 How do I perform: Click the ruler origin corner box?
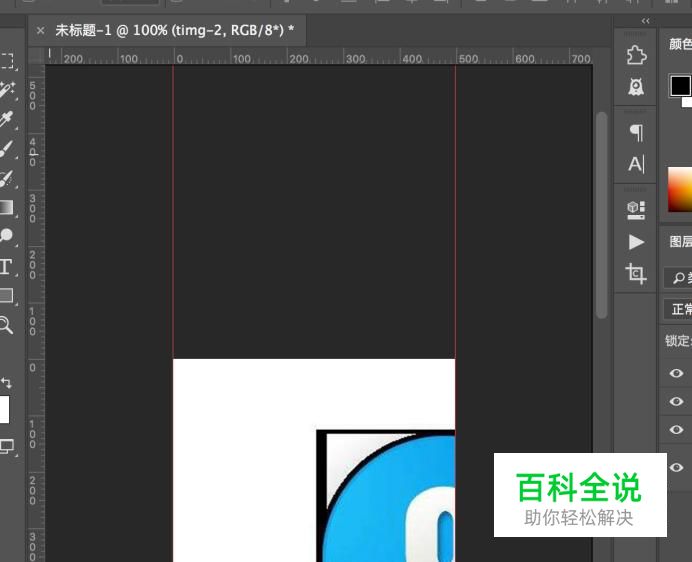36,56
